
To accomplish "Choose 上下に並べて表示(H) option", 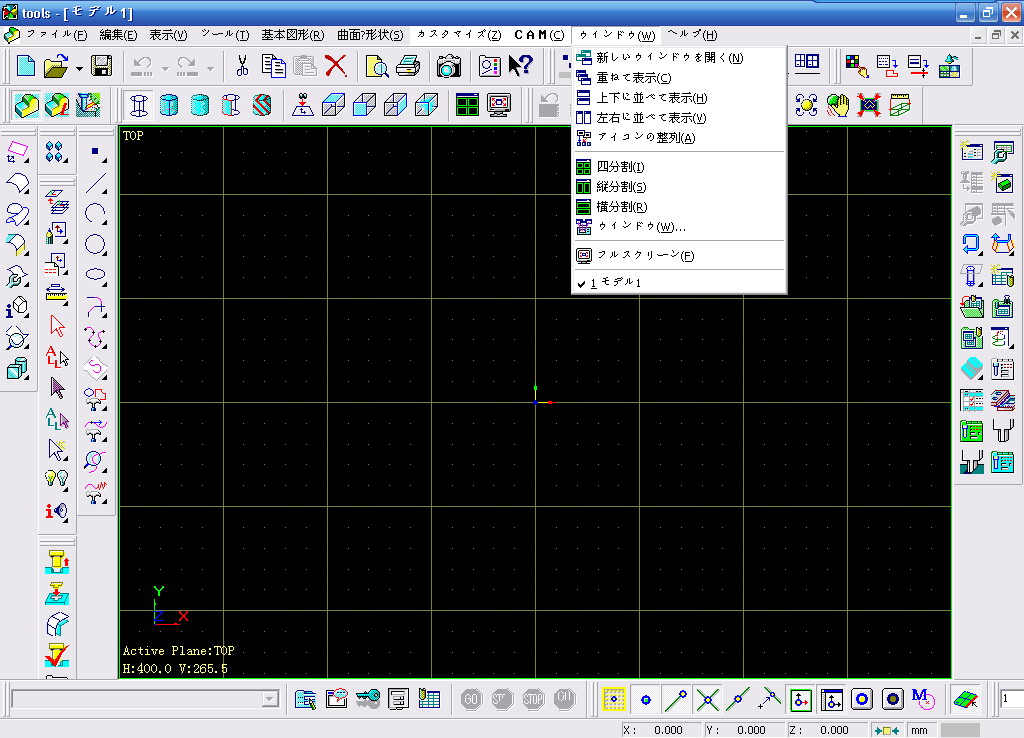I will [679, 98].
